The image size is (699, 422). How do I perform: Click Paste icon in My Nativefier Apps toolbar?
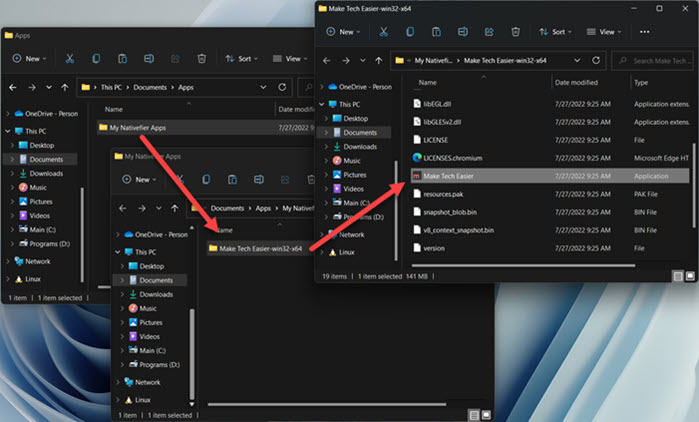pyautogui.click(x=232, y=179)
